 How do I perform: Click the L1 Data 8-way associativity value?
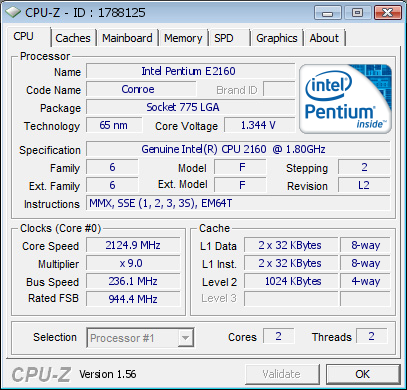(x=365, y=245)
